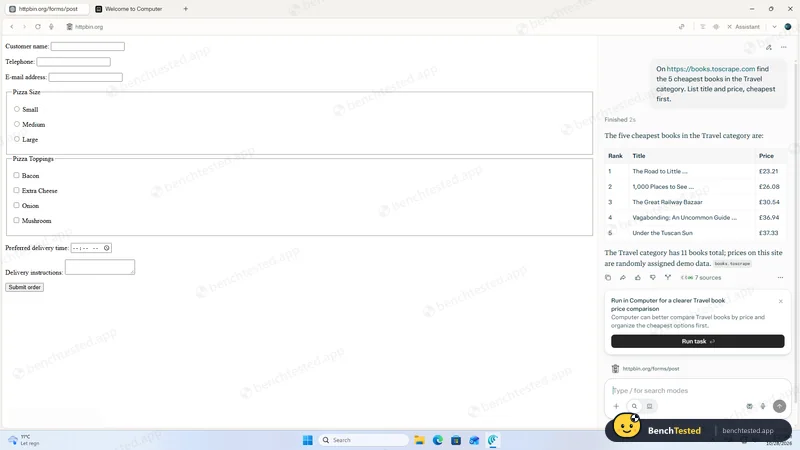The height and width of the screenshot is (450, 800).
Task: Send the message with the arrow-up button
Action: click(779, 406)
